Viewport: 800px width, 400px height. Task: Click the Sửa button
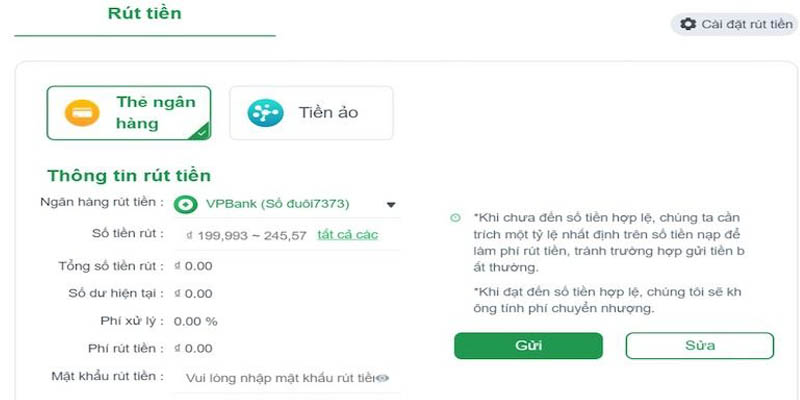pos(699,345)
